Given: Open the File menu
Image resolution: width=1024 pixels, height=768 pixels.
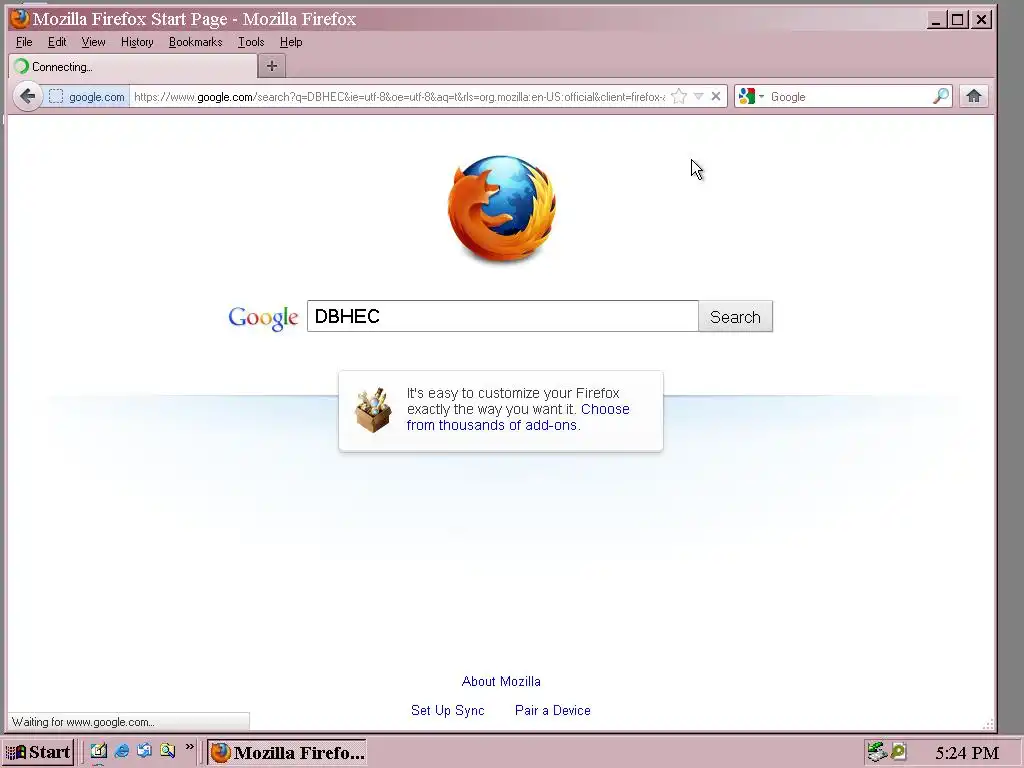Looking at the screenshot, I should coord(24,42).
